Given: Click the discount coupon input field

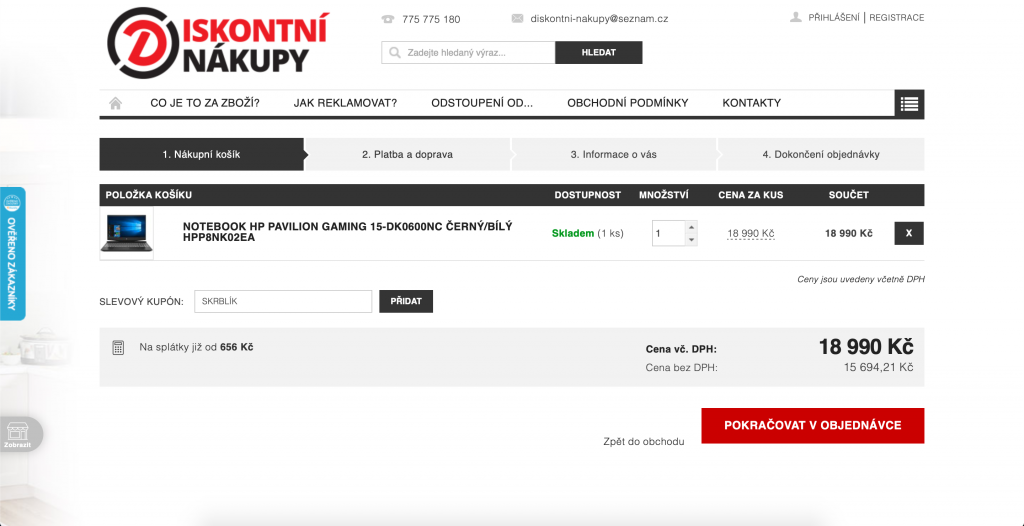Looking at the screenshot, I should (283, 301).
